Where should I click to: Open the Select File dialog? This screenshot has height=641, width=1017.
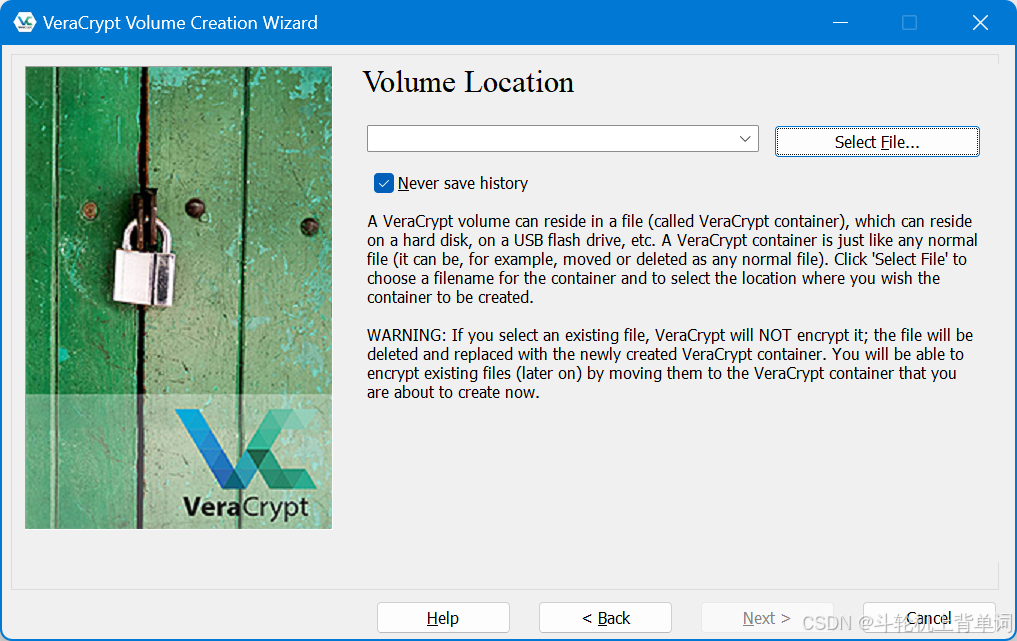pos(876,141)
